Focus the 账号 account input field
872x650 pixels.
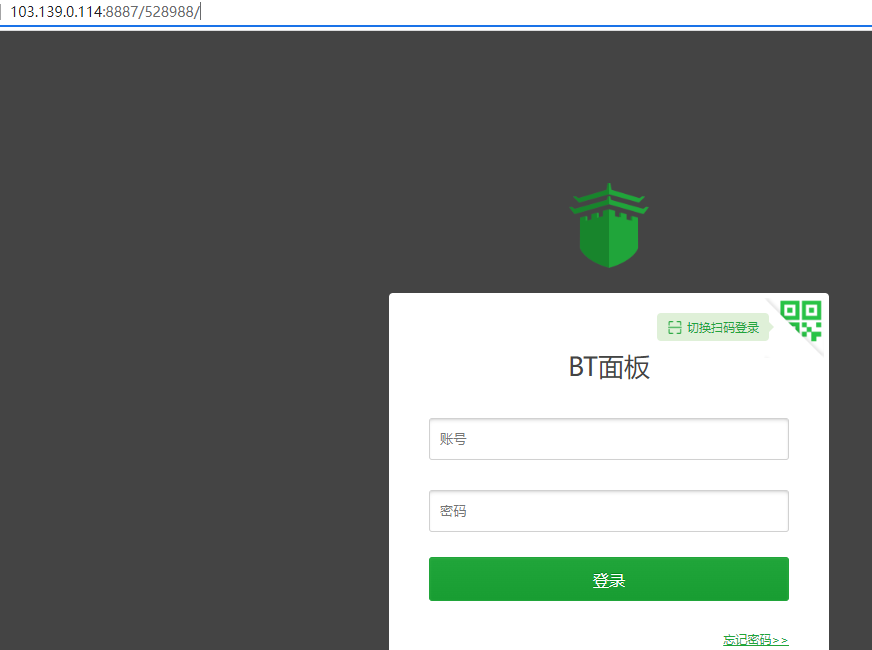608,439
